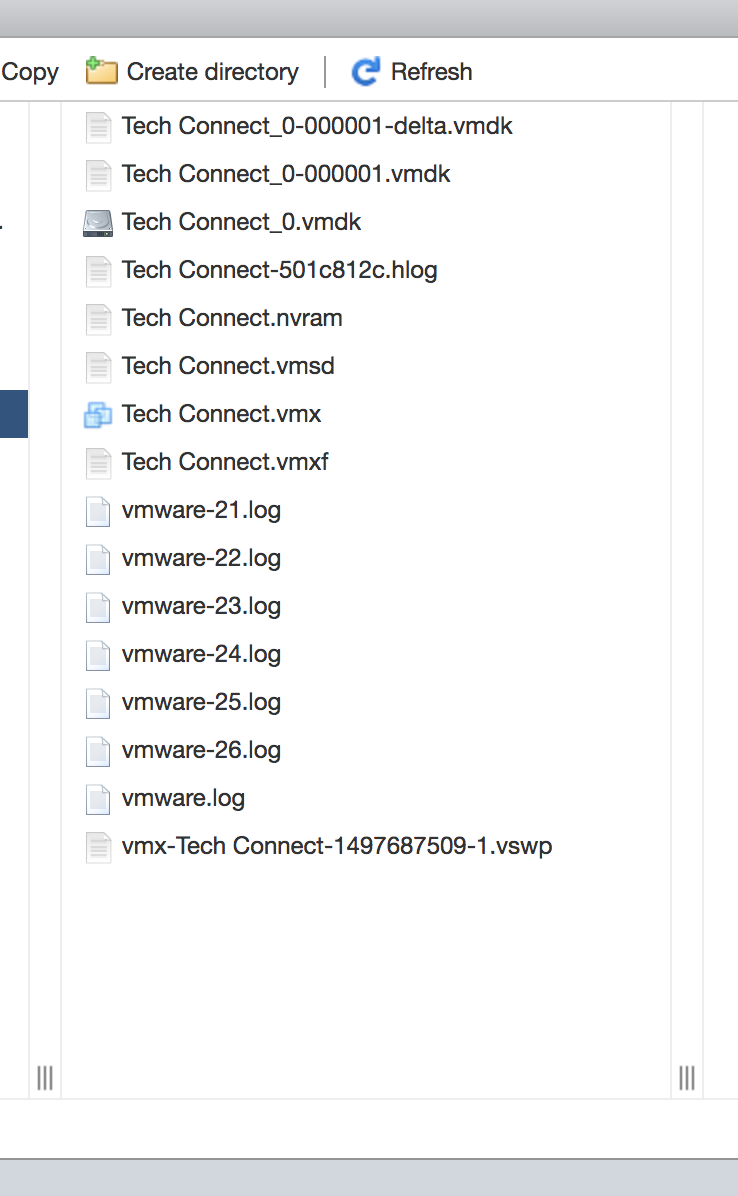Image resolution: width=738 pixels, height=1196 pixels.
Task: Click the Create directory button label
Action: [213, 72]
